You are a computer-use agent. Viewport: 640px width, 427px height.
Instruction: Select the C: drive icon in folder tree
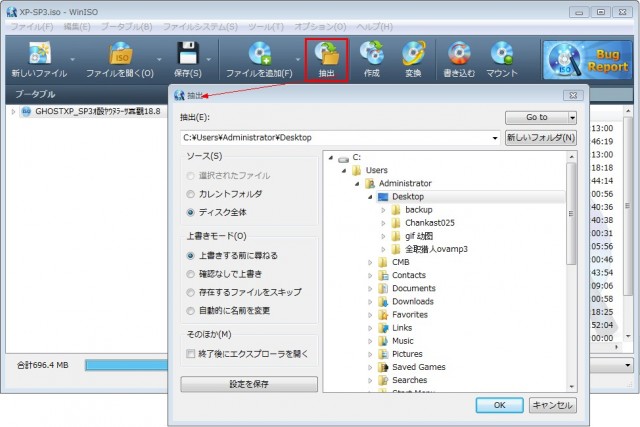pyautogui.click(x=344, y=158)
